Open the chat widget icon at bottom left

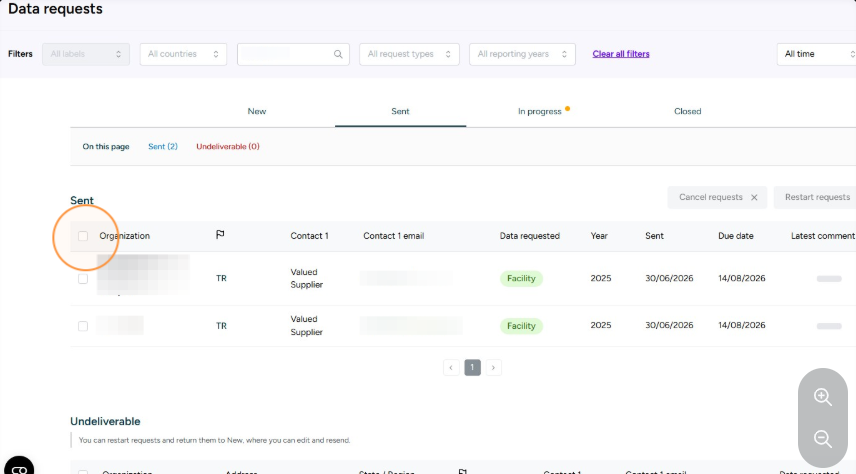[x=19, y=469]
